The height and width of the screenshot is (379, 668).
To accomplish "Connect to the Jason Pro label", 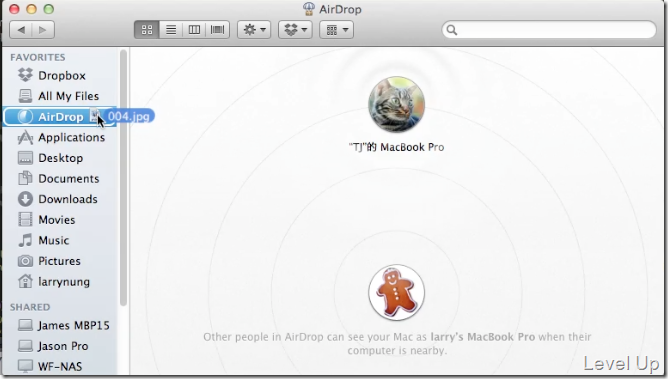I will click(63, 346).
